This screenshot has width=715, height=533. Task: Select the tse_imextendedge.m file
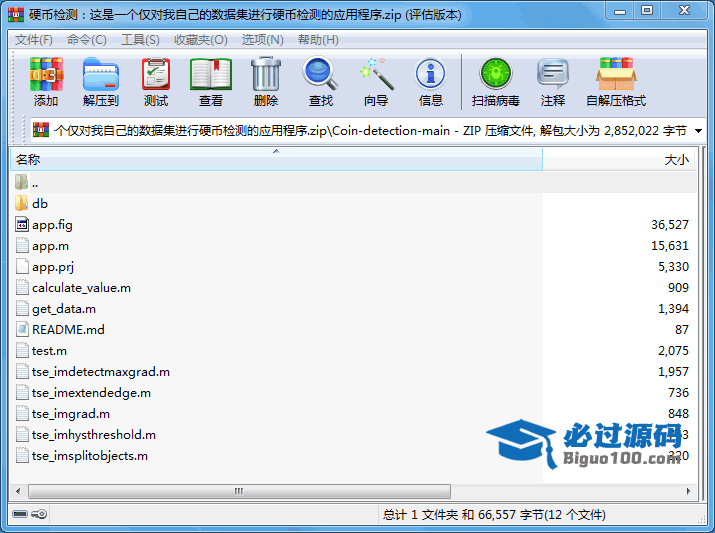91,393
